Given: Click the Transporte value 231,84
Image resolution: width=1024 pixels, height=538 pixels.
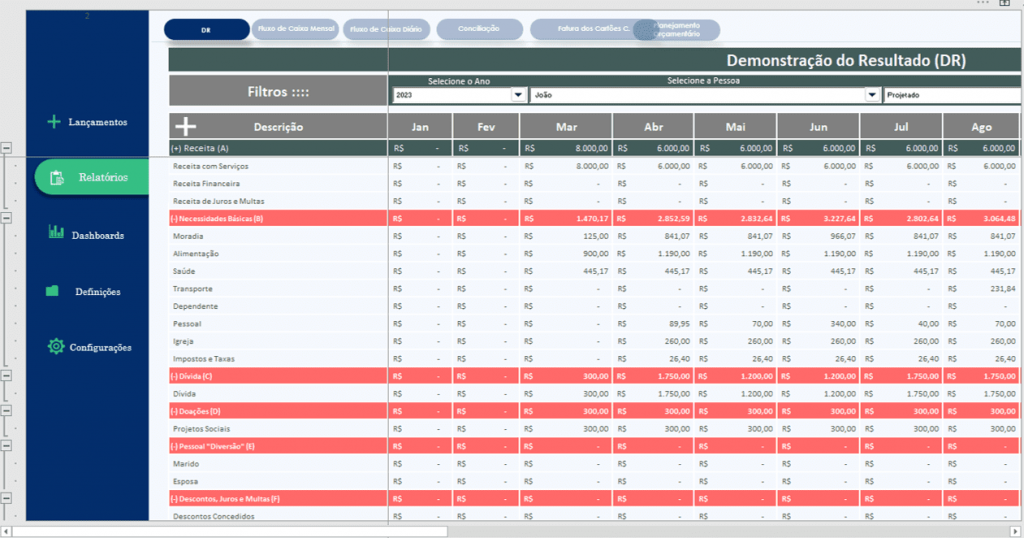Looking at the screenshot, I should (981, 289).
